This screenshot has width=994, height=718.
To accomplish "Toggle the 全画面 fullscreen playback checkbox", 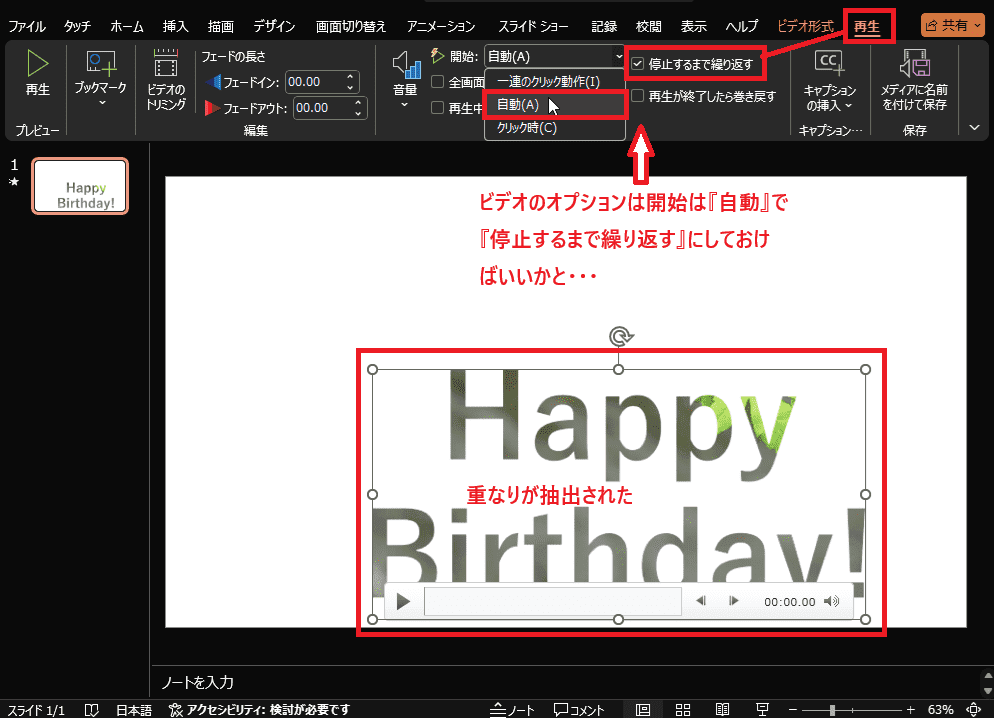I will pyautogui.click(x=438, y=82).
